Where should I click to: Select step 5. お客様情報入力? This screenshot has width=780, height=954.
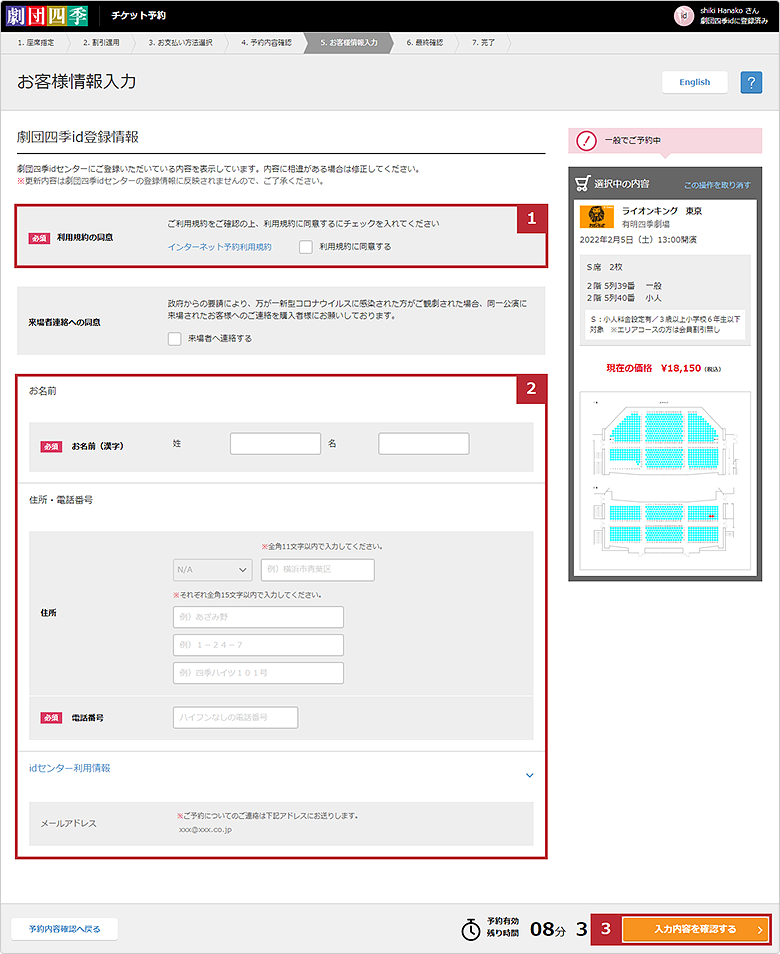point(349,43)
